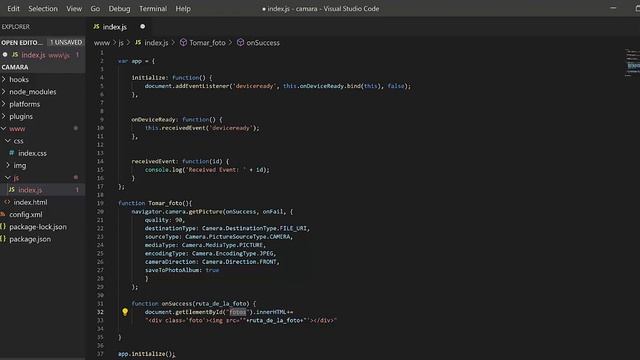Click the EXPLORER panel title
Viewport: 640px width, 360px height.
16,27
